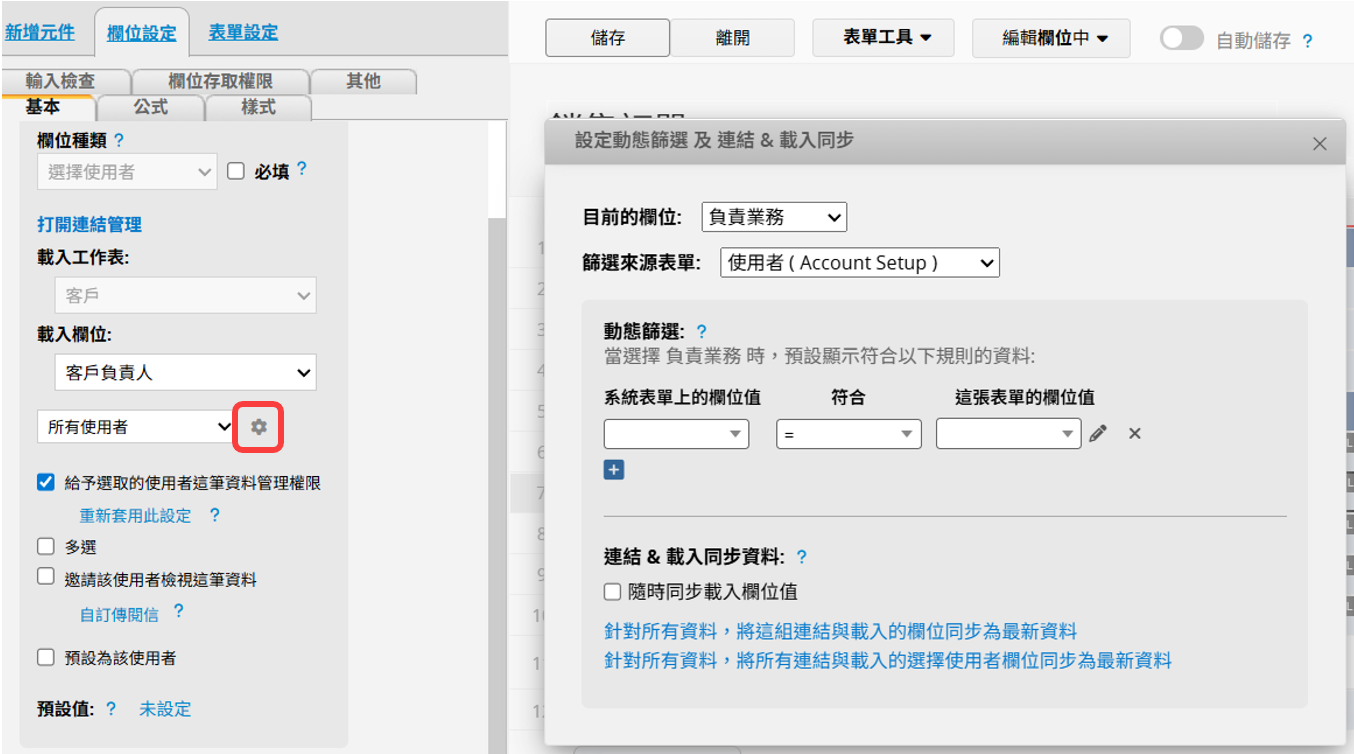Toggle the 自動儲存 switch

coord(1181,39)
